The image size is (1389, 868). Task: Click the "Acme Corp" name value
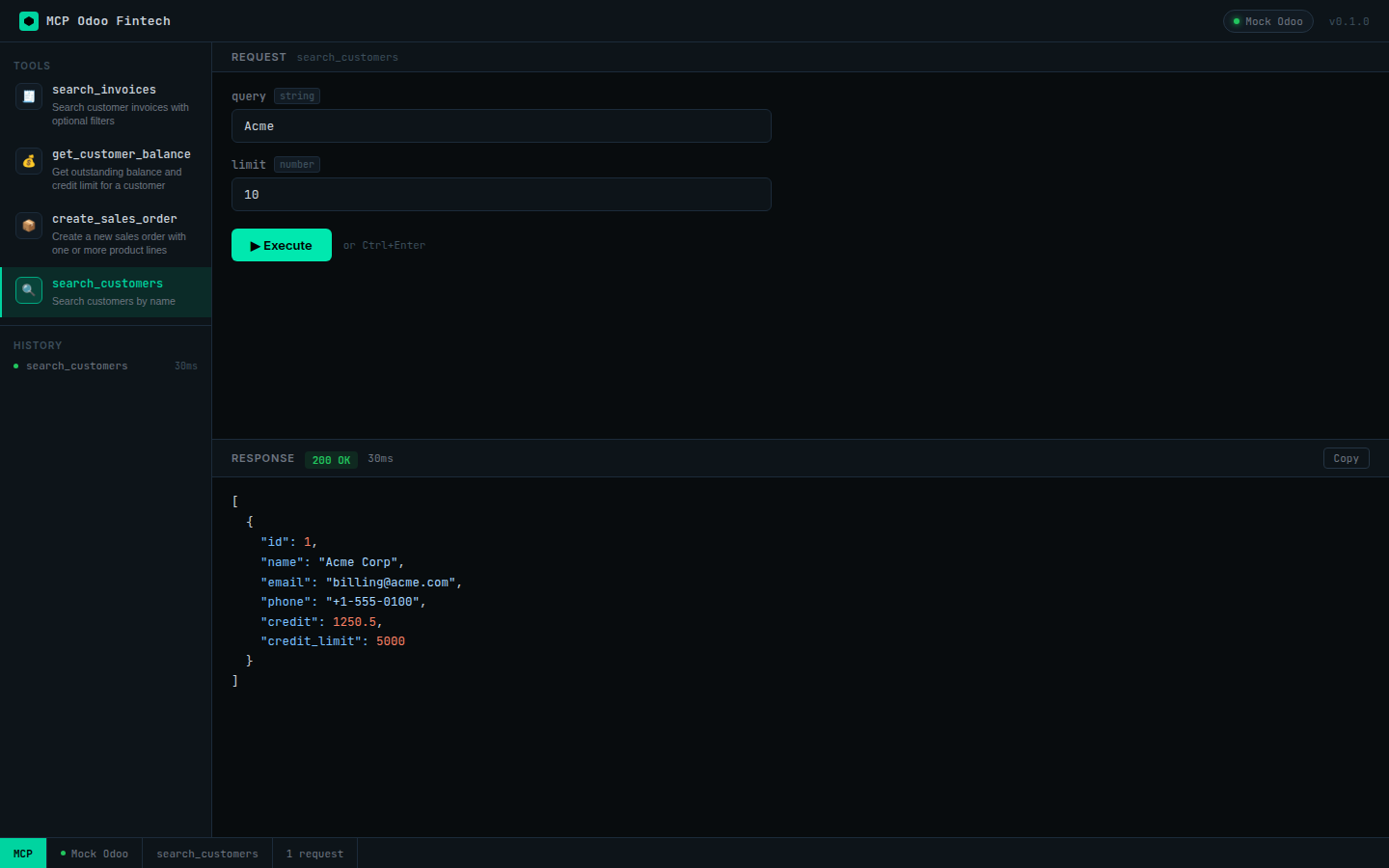point(358,562)
